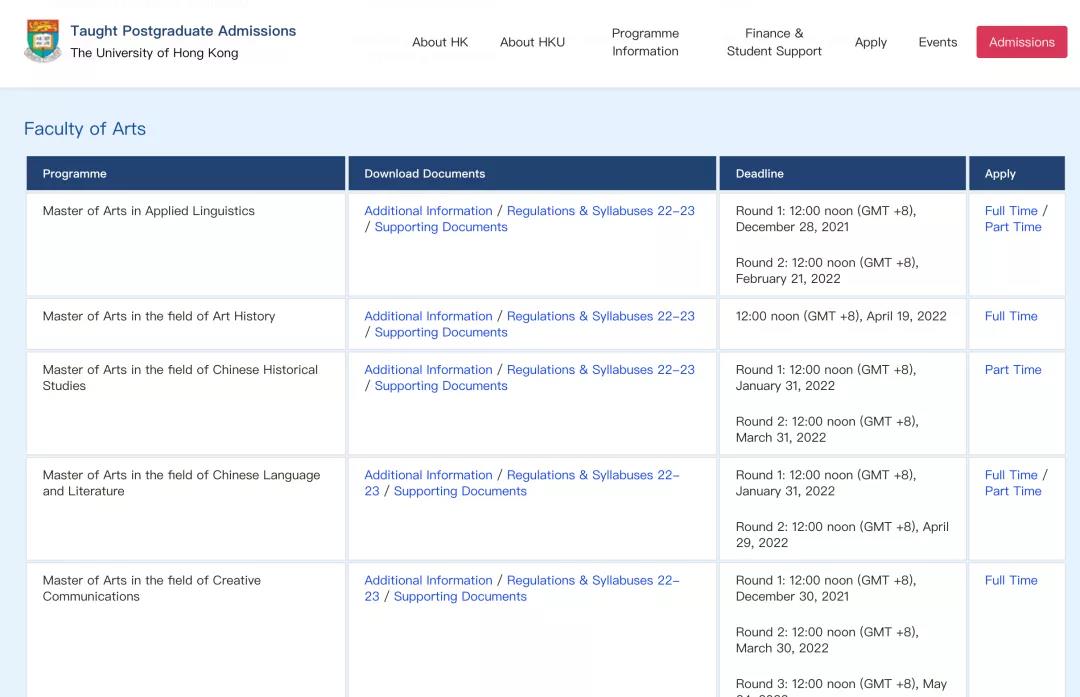This screenshot has height=697, width=1080.
Task: Open the About HK menu
Action: click(440, 42)
